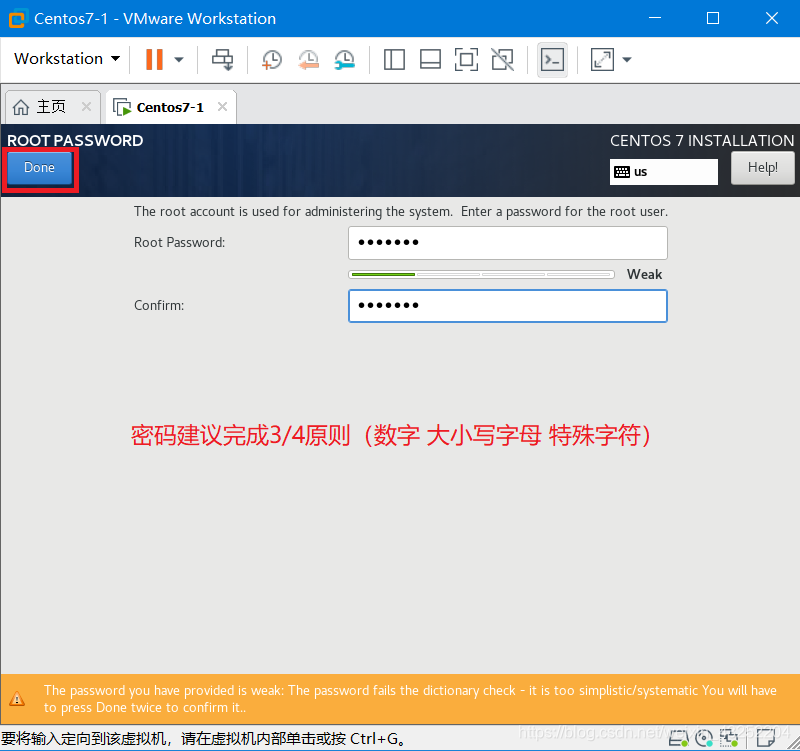Click the Ctrl+G input hint text
This screenshot has height=751, width=800.
[203, 739]
